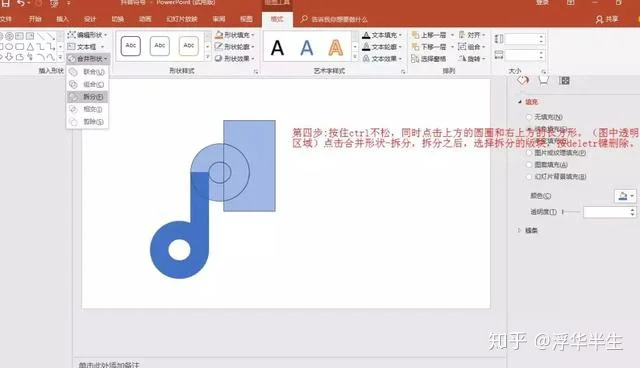Screen dimensions: 640x368
Task: Open the 形状效果 (Shape Effects) dropdown
Action: 235,59
